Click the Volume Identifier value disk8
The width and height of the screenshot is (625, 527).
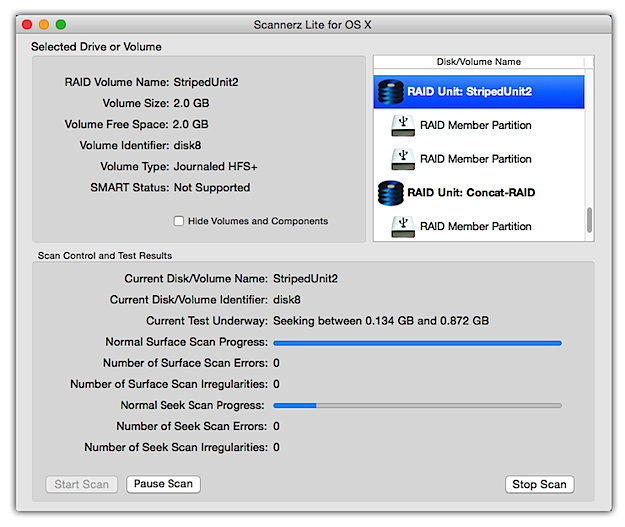(x=187, y=146)
